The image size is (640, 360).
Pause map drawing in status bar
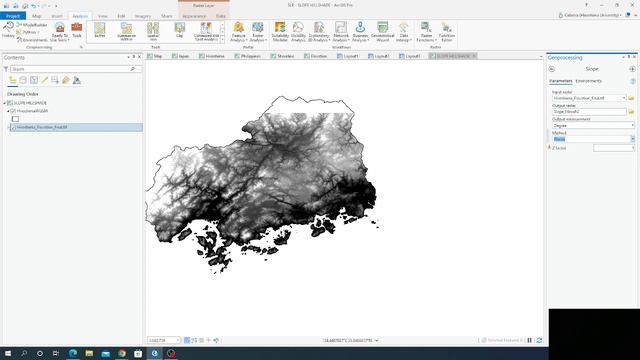pyautogui.click(x=530, y=340)
